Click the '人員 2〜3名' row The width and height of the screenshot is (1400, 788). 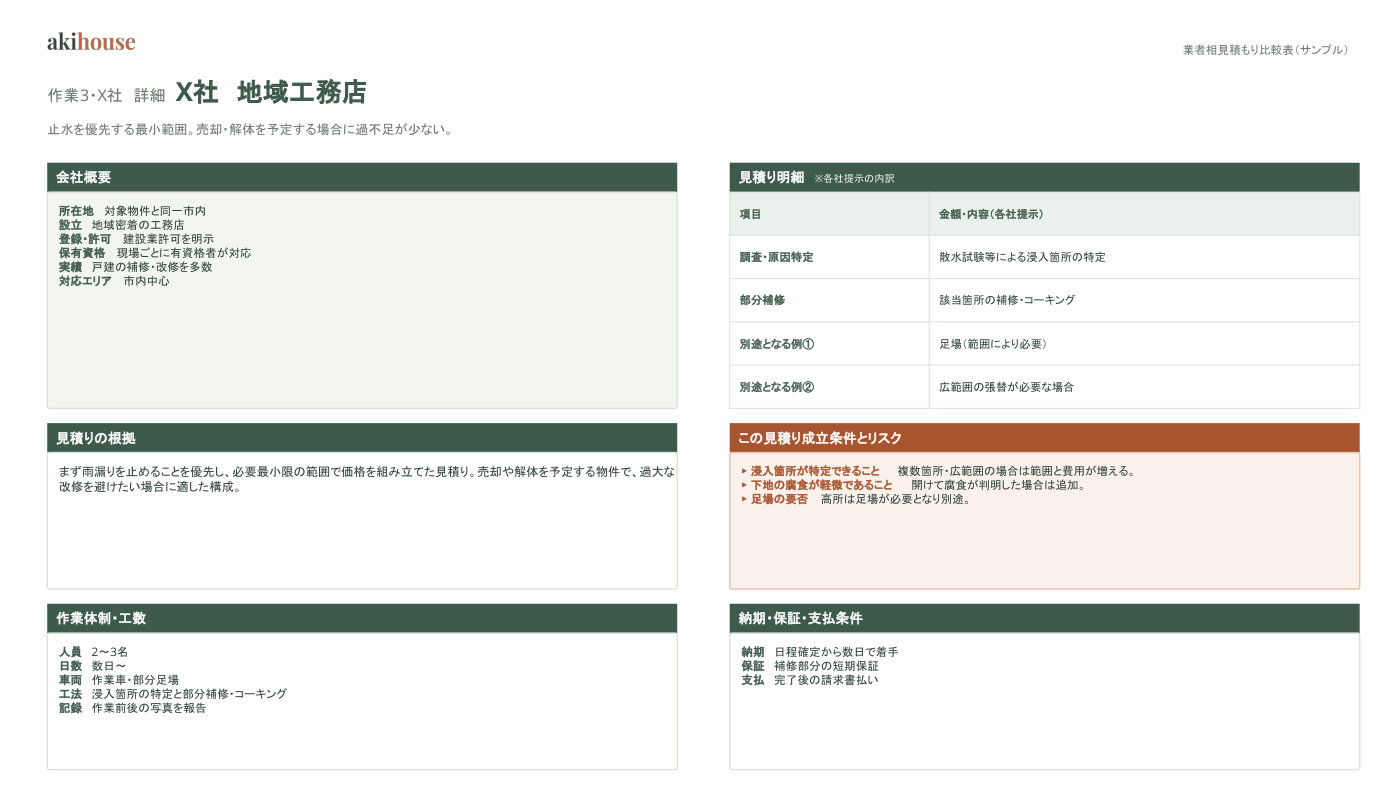94,652
